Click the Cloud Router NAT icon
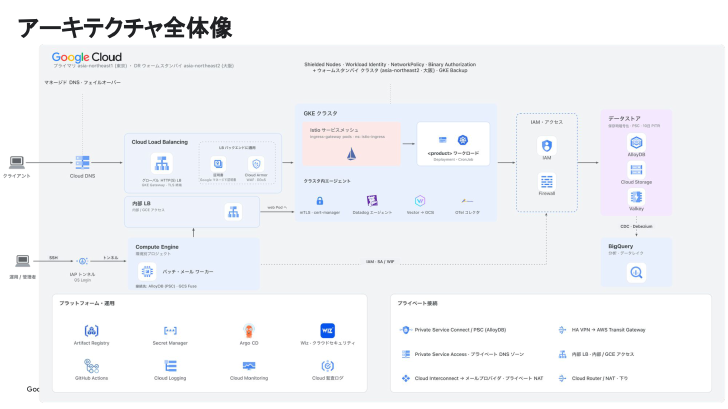728x409 pixels. click(x=562, y=378)
